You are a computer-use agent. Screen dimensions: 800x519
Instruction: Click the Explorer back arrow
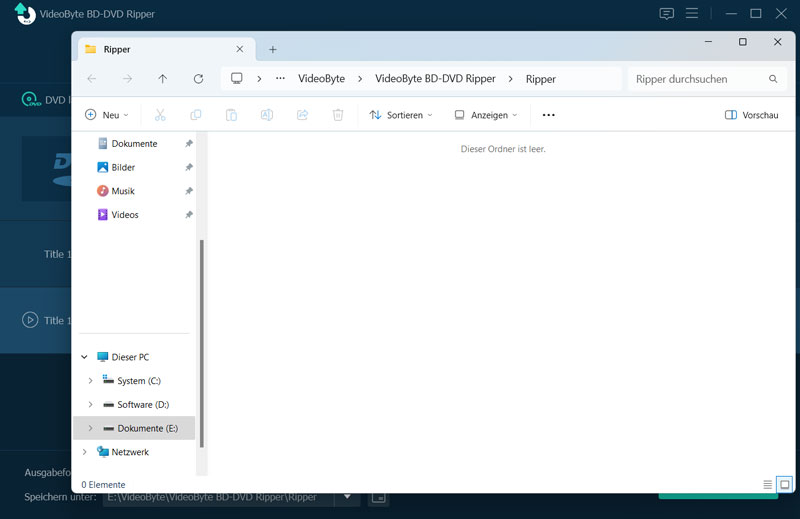pyautogui.click(x=92, y=79)
